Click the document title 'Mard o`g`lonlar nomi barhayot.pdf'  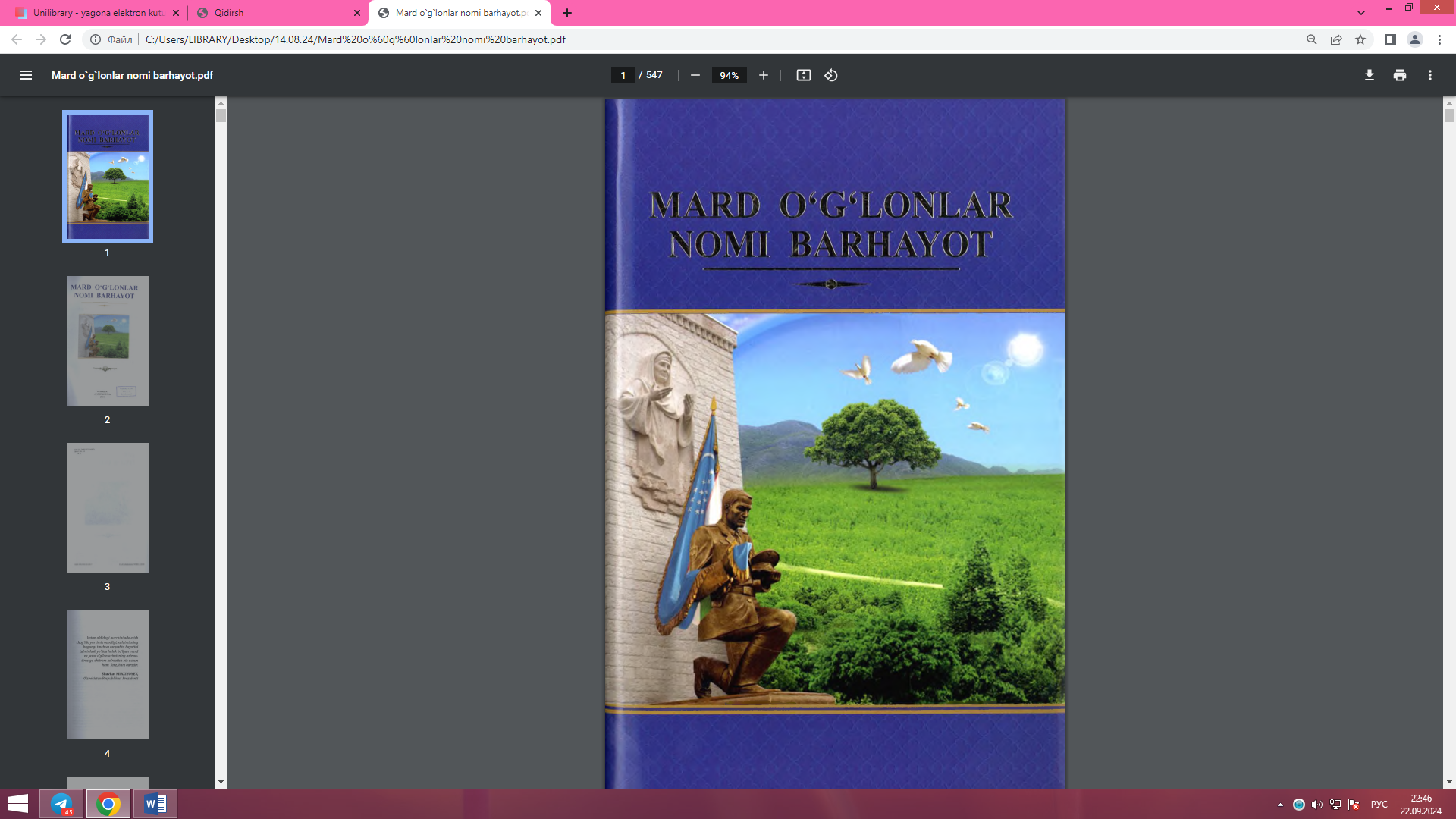[x=132, y=75]
